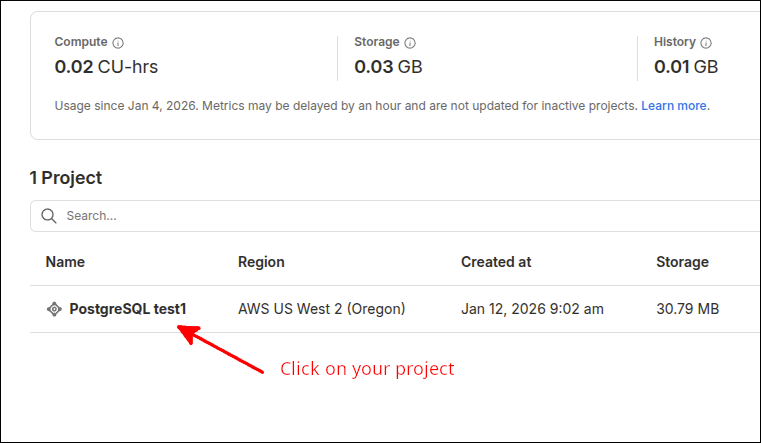Click the History info icon
761x443 pixels.
(x=706, y=43)
